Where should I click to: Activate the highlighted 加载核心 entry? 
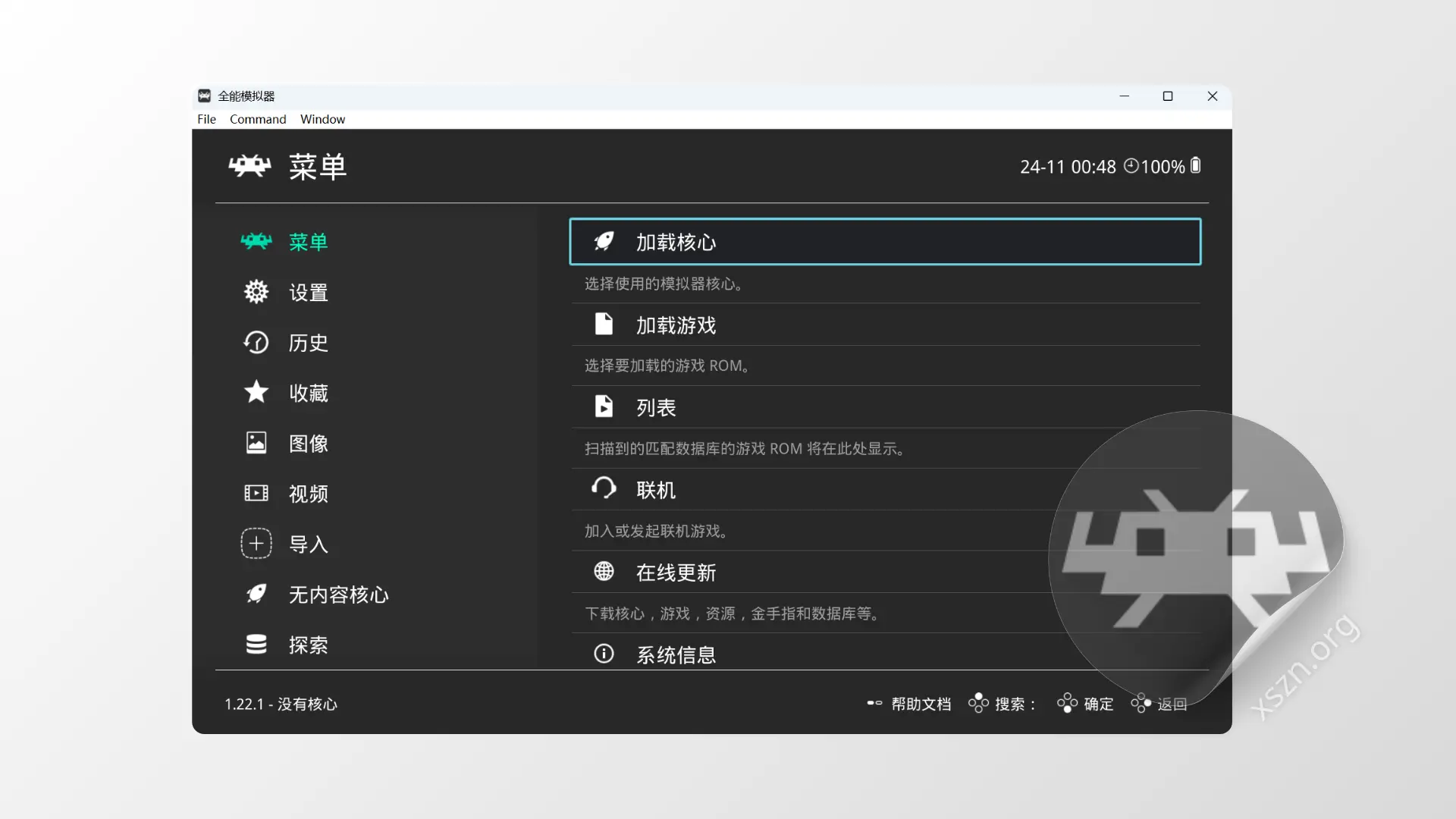pyautogui.click(x=884, y=241)
